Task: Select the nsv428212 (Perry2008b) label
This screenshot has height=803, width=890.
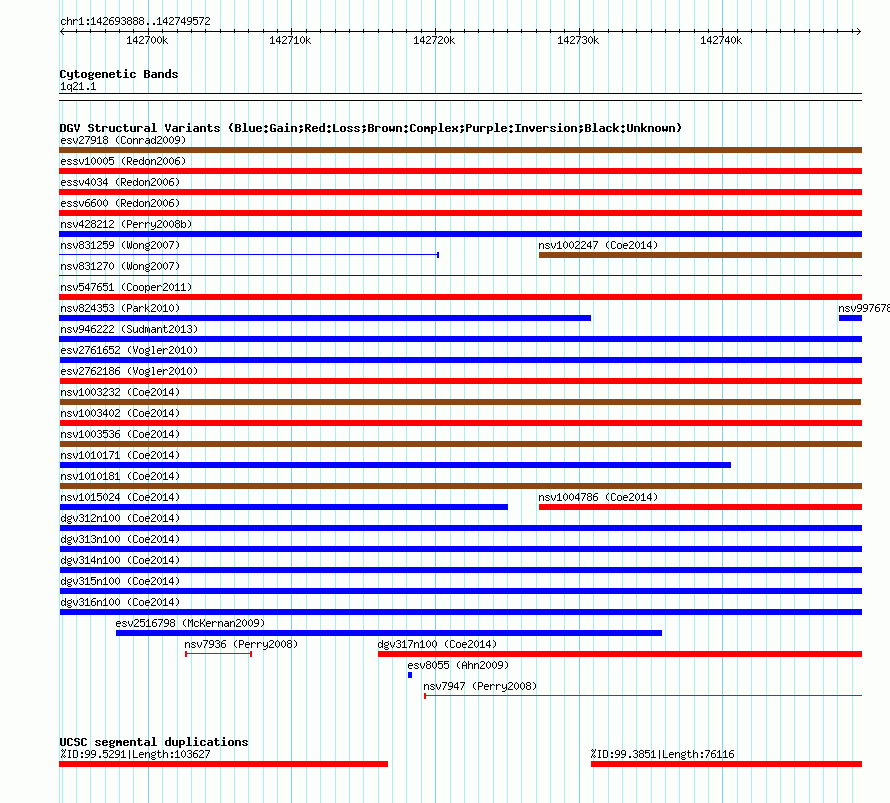Action: pyautogui.click(x=126, y=224)
